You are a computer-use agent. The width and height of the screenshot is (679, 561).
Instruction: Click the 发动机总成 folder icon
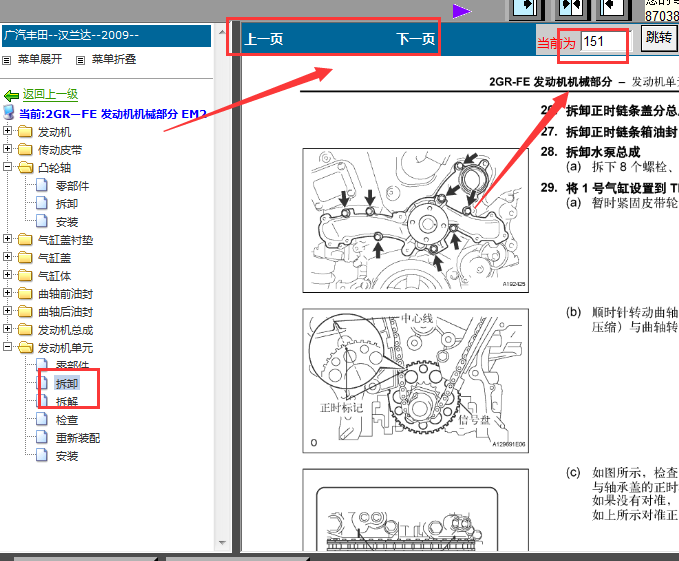pyautogui.click(x=25, y=330)
